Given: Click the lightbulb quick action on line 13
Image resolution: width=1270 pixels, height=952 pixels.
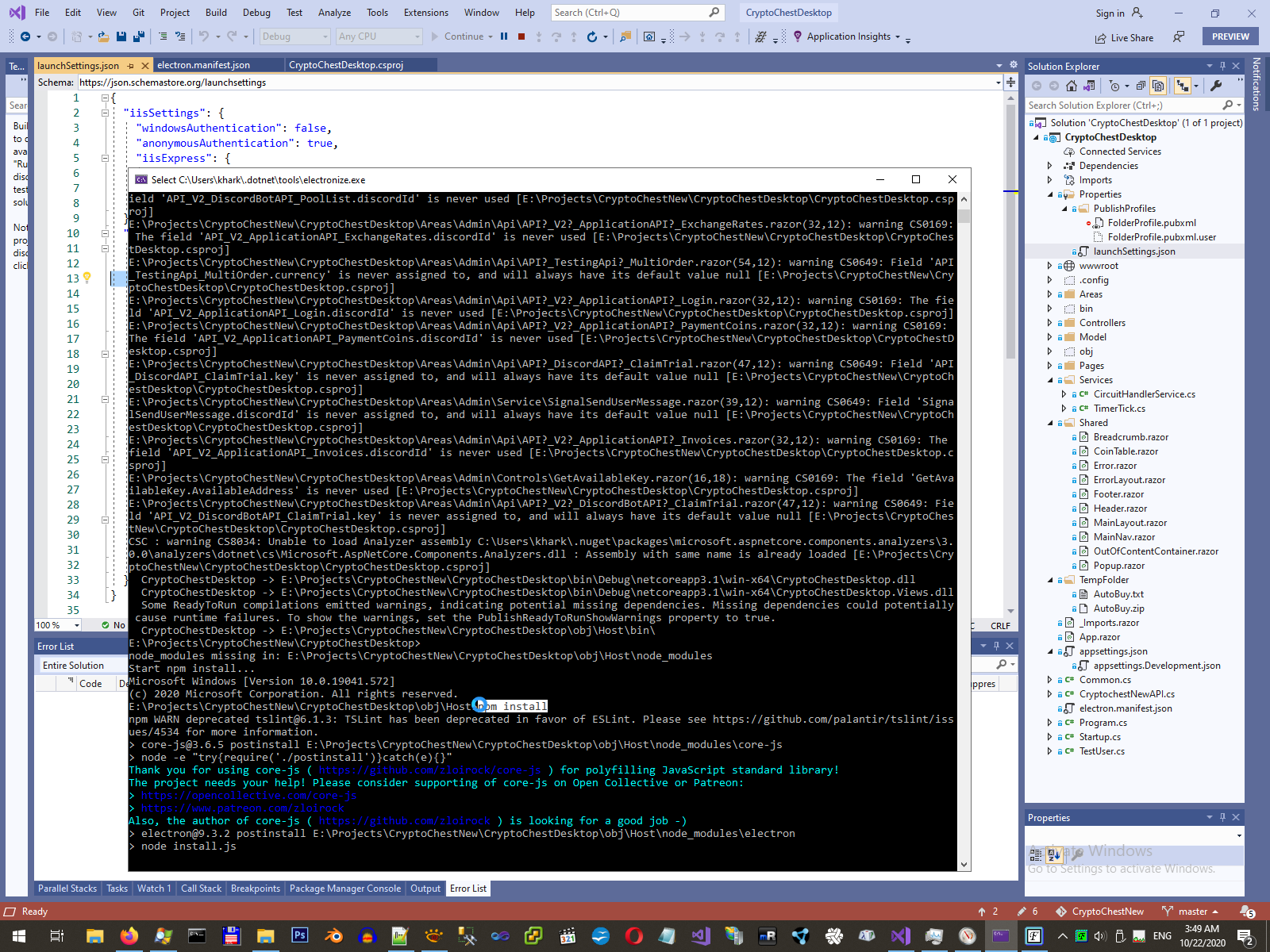Looking at the screenshot, I should 87,278.
